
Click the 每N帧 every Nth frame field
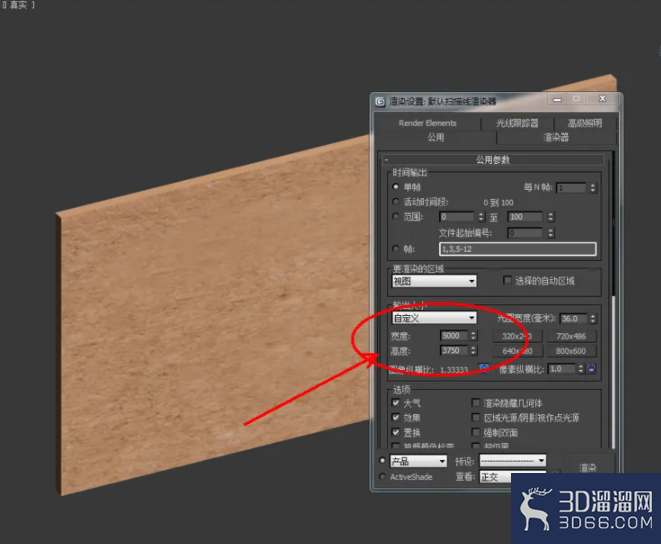coord(571,188)
